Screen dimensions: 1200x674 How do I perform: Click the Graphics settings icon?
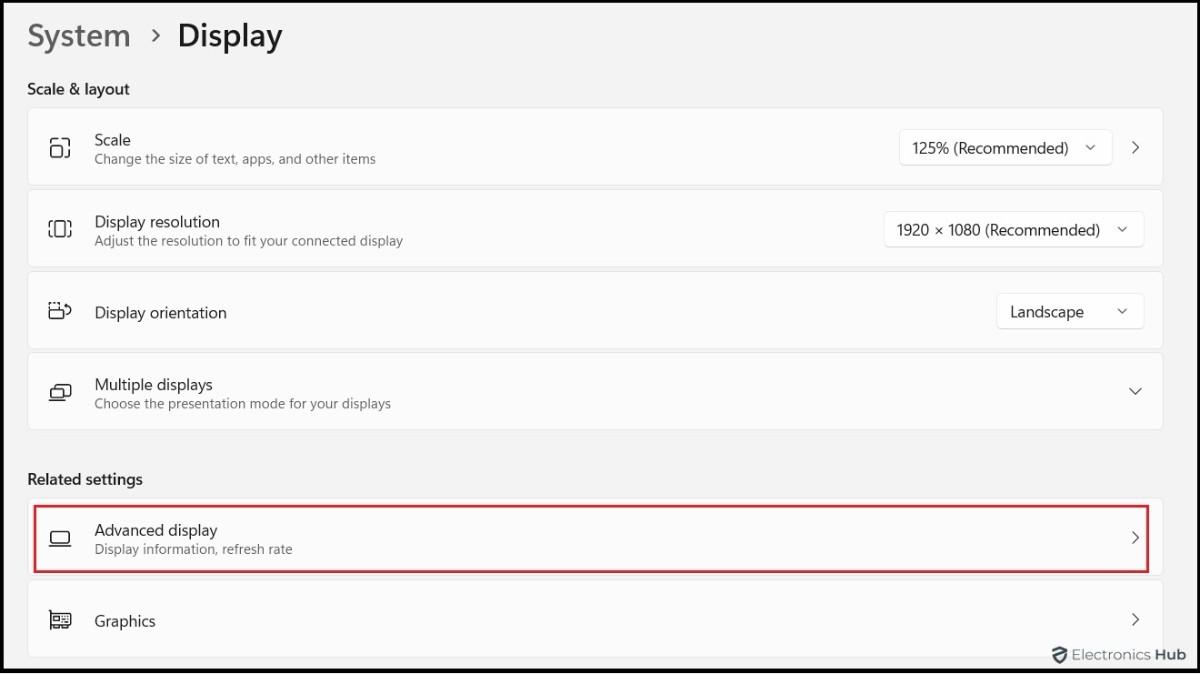point(60,620)
